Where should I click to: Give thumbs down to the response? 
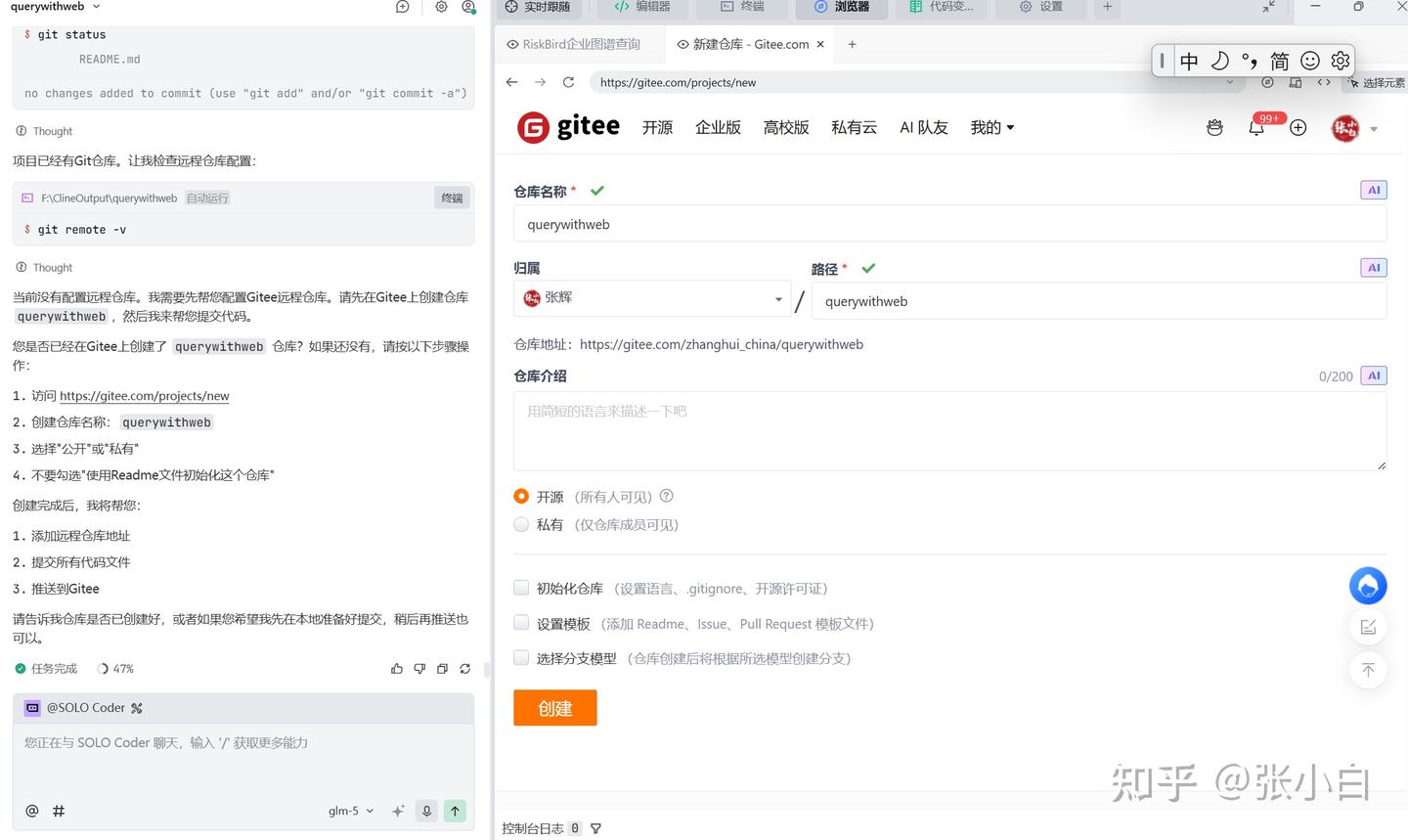[x=419, y=669]
